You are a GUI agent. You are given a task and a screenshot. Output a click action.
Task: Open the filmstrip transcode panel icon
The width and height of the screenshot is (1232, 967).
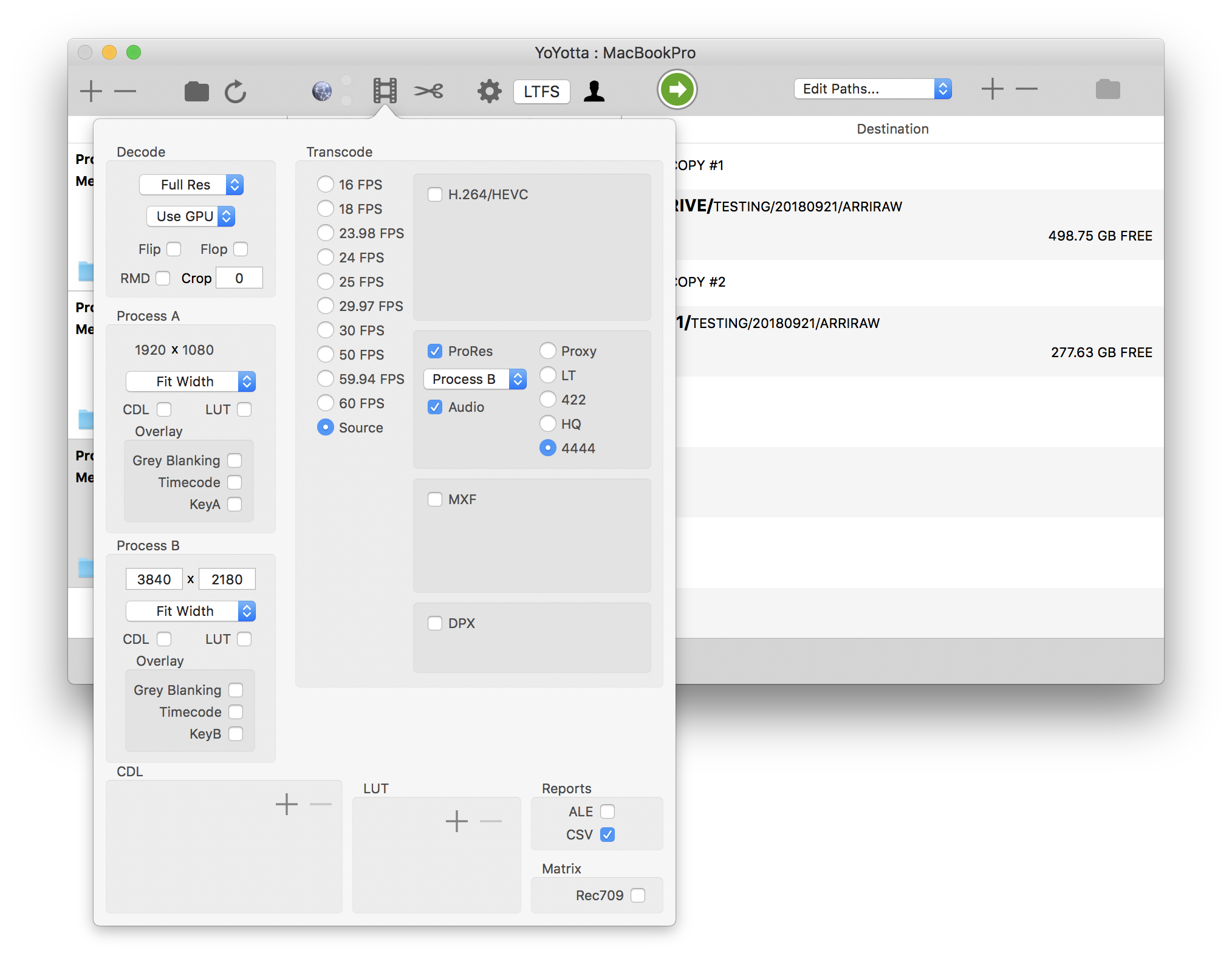tap(385, 91)
